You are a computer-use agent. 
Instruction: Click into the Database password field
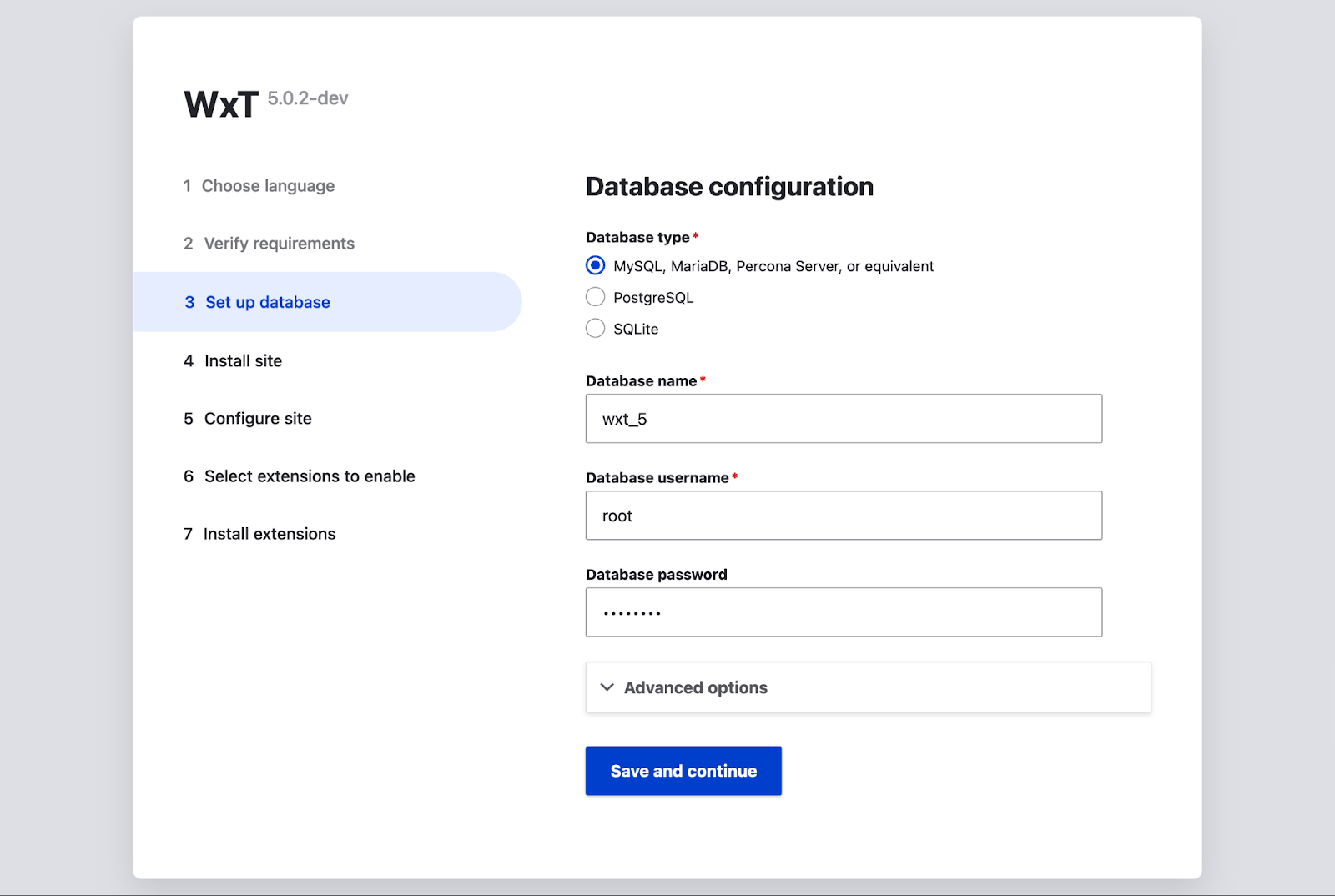coord(843,612)
